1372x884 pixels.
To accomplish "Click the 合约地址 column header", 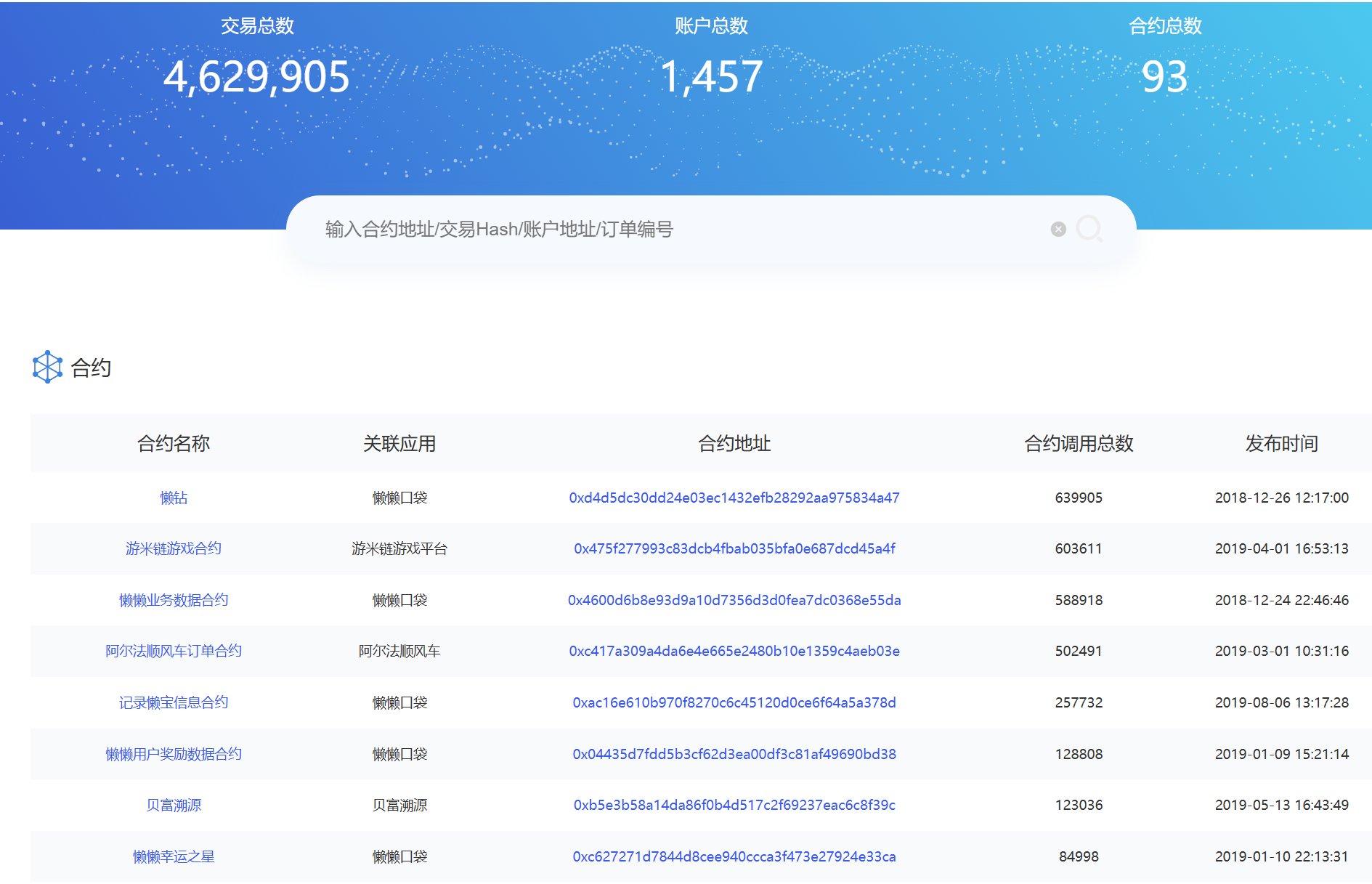I will 734,443.
